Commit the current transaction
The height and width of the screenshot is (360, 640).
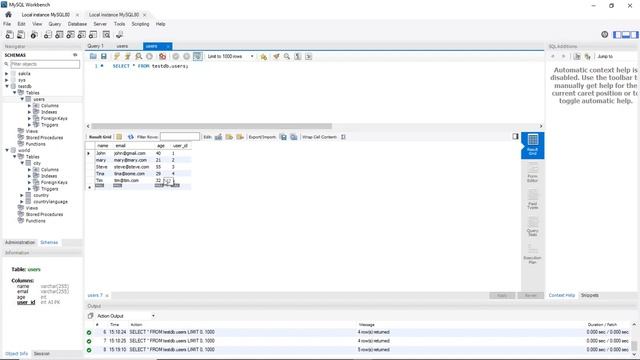tap(176, 56)
